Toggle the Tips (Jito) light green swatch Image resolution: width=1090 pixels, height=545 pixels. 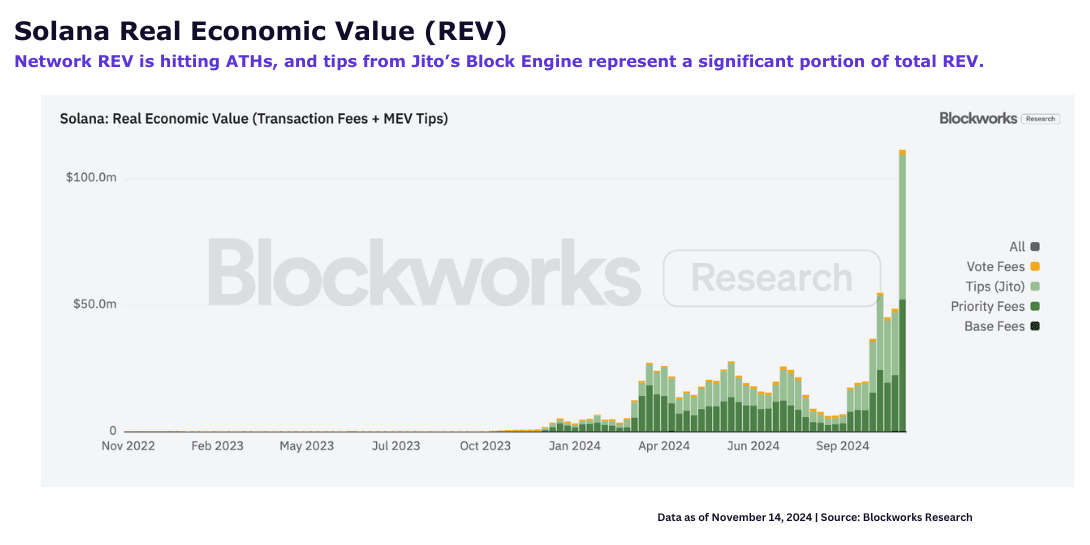tap(1035, 286)
